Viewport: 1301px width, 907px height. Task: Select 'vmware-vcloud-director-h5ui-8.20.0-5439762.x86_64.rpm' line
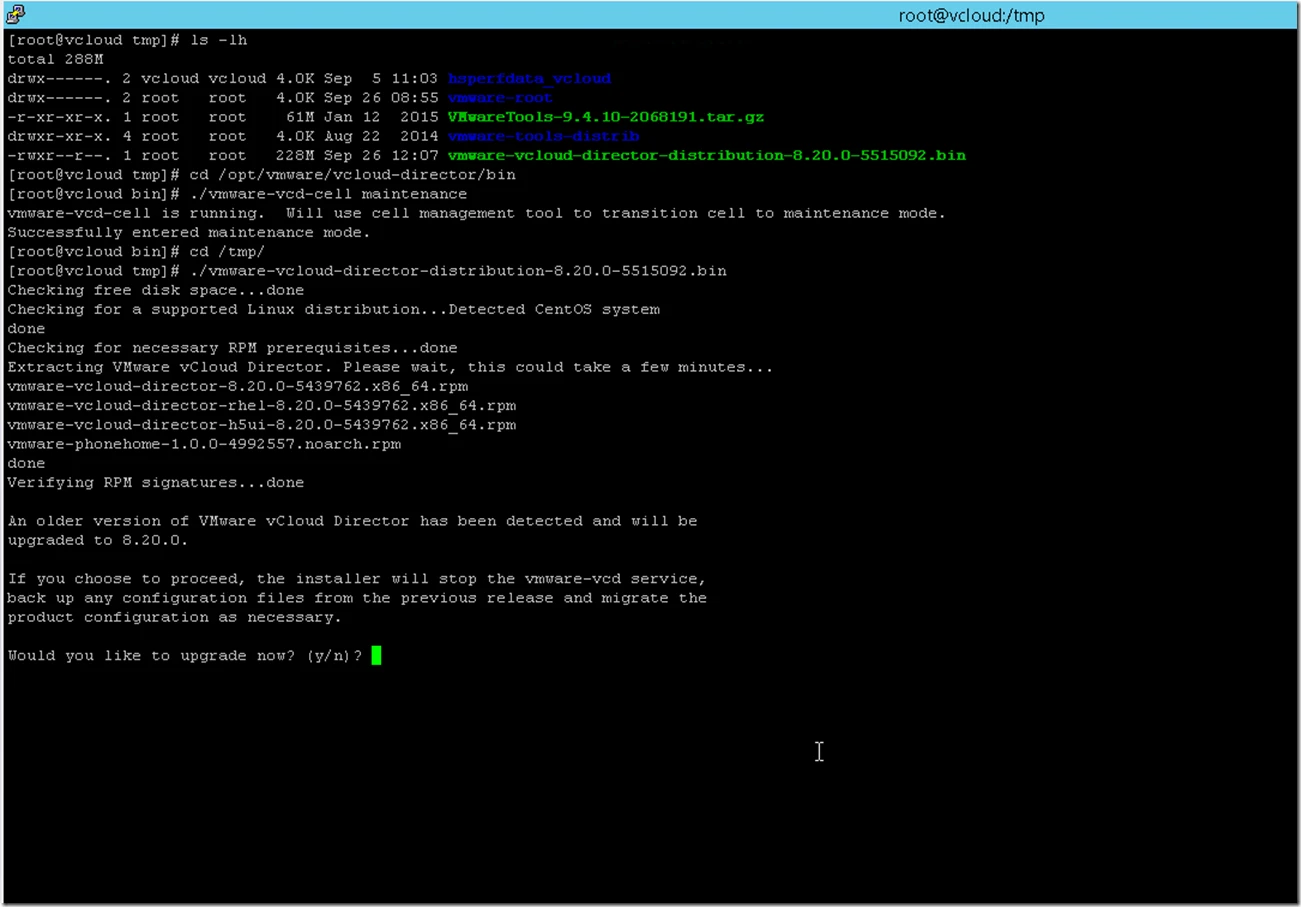coord(262,425)
